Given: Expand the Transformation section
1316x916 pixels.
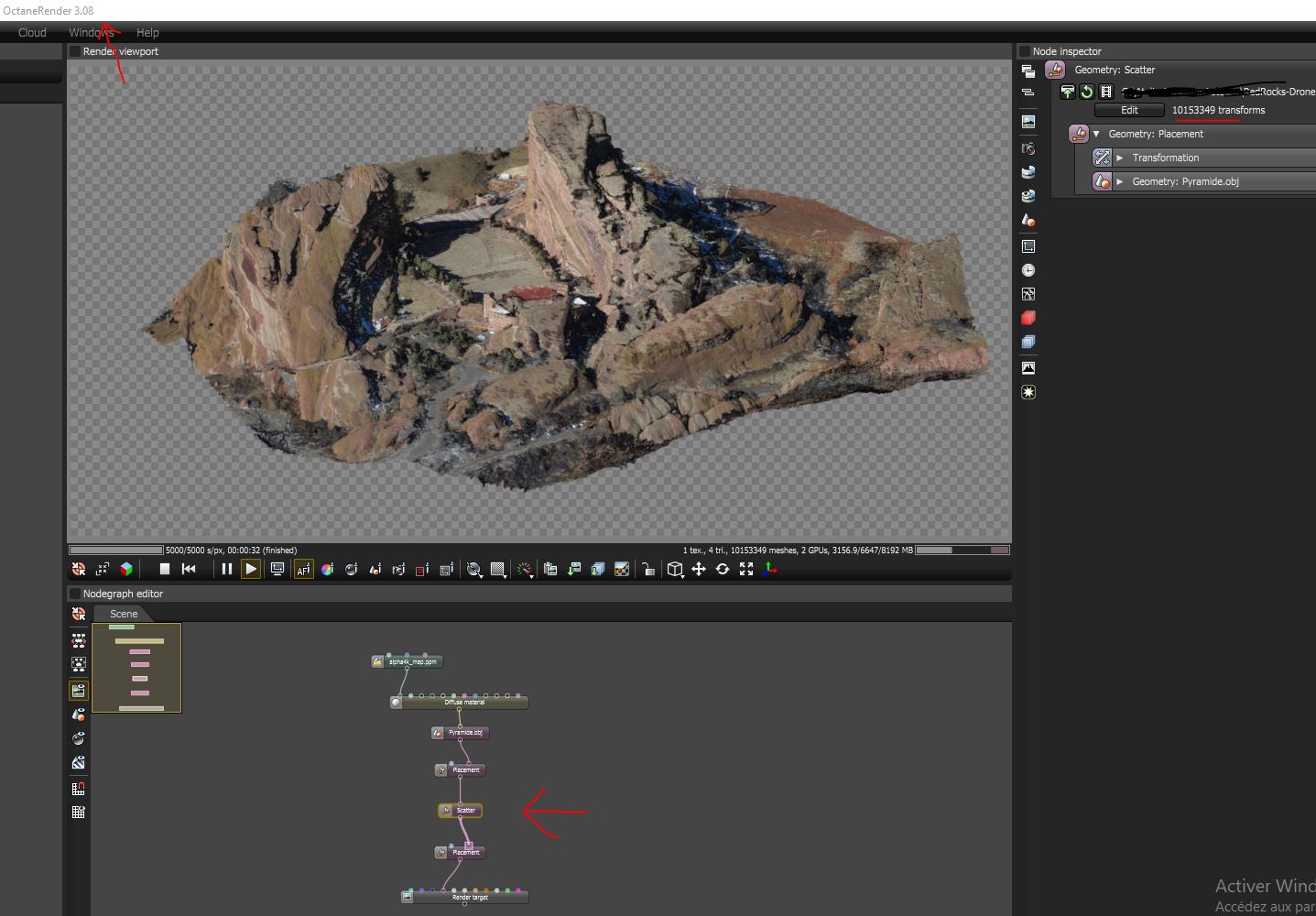Looking at the screenshot, I should click(1119, 158).
